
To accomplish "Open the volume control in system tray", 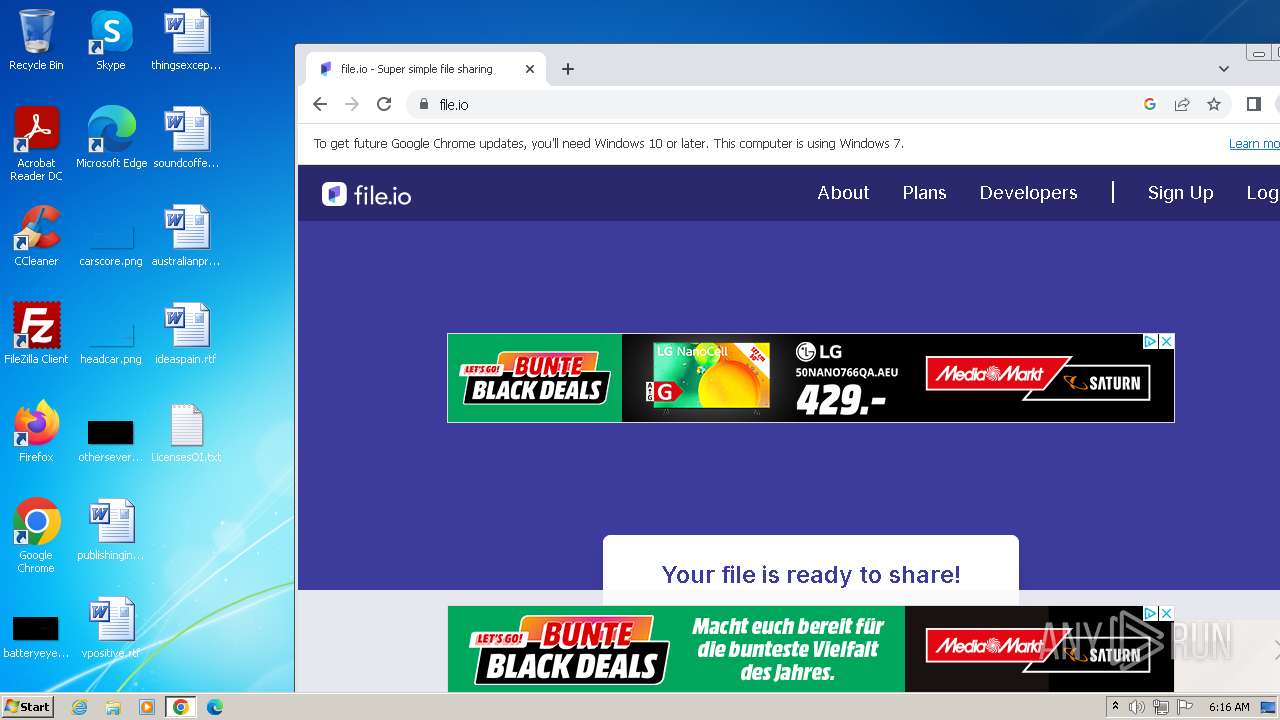I will click(1137, 707).
